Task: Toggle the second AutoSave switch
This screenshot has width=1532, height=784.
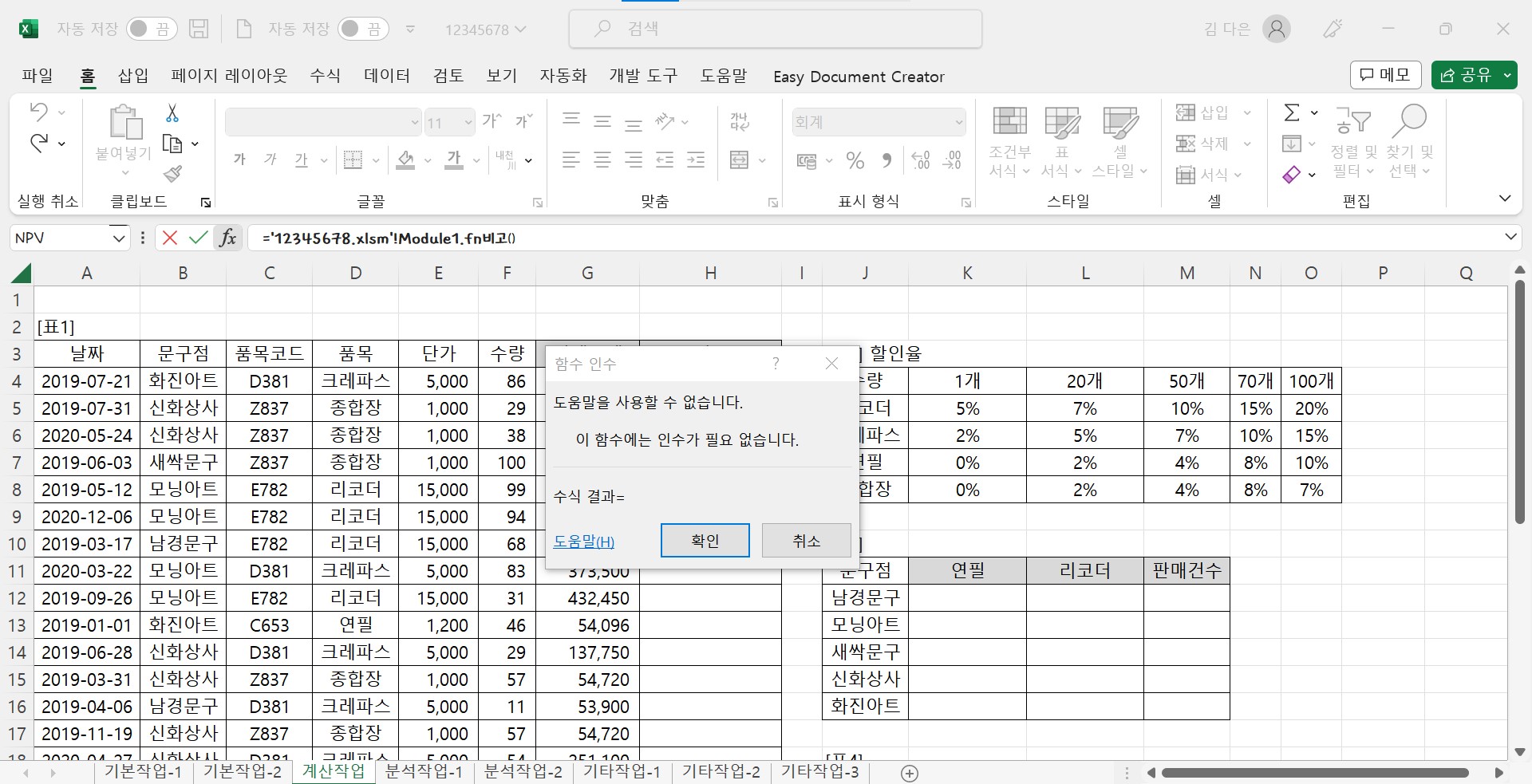Action: 362,30
